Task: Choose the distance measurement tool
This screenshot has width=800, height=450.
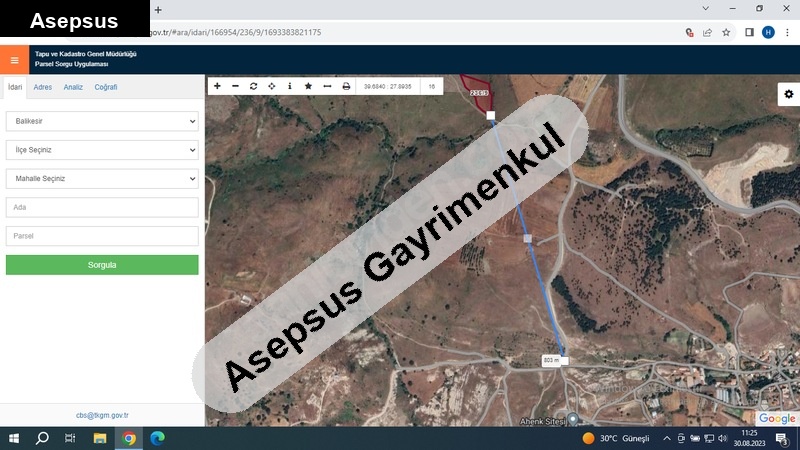Action: click(x=327, y=87)
